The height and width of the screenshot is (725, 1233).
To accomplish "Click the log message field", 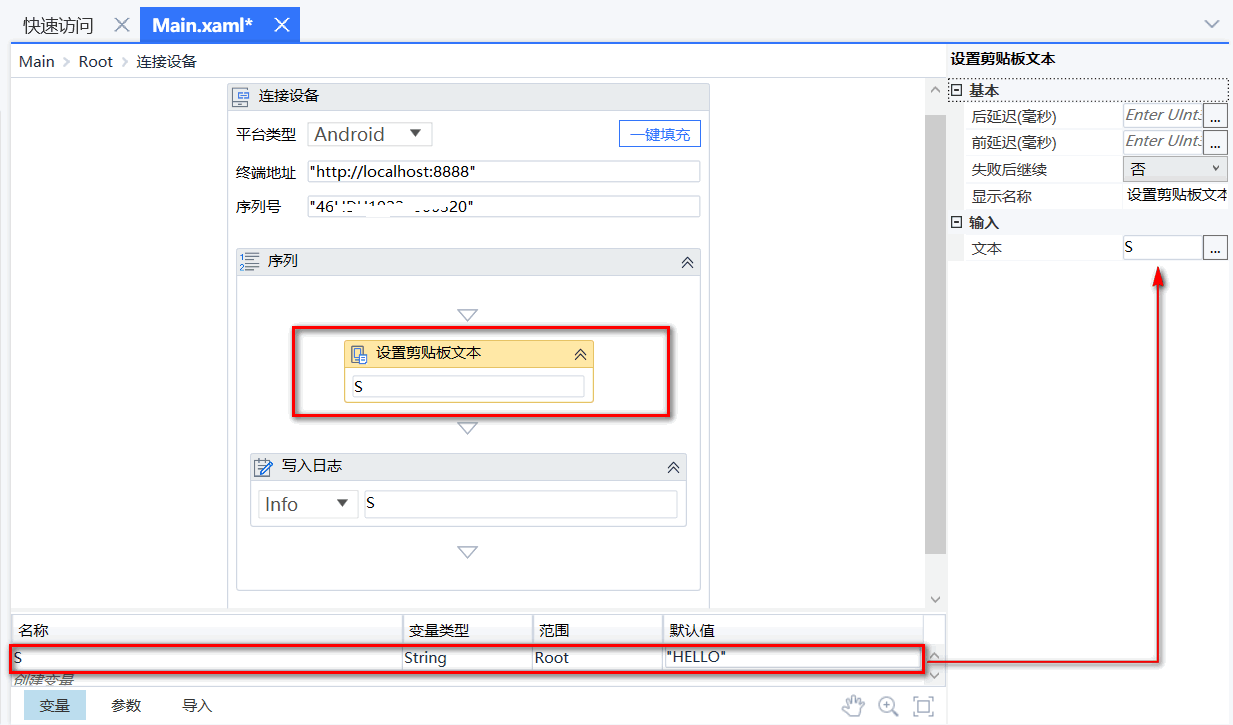I will tap(520, 504).
